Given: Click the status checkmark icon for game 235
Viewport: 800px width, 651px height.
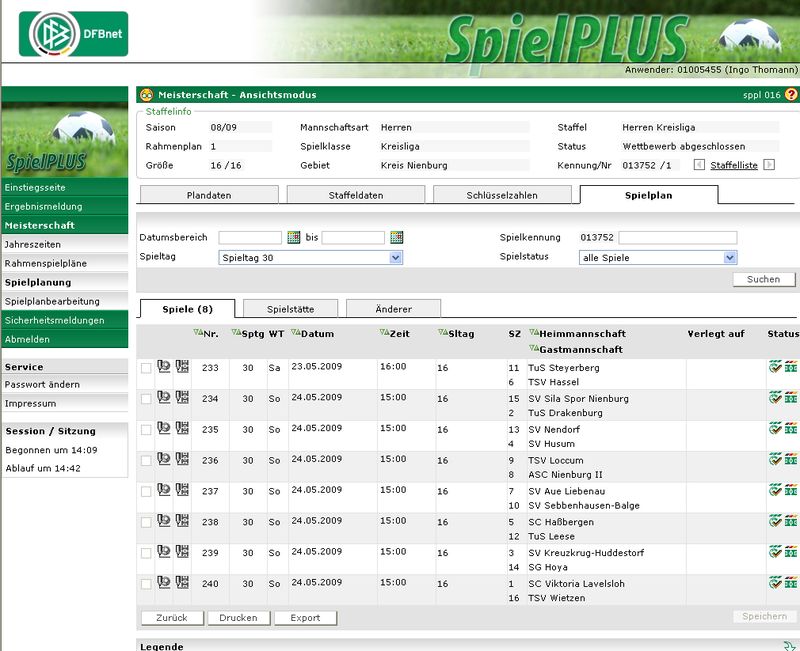Looking at the screenshot, I should tap(775, 428).
